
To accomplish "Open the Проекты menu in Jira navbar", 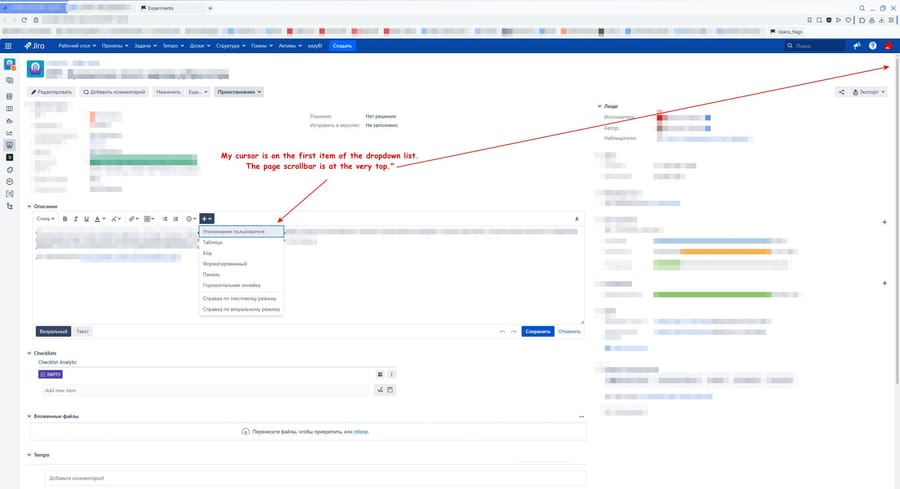I will pyautogui.click(x=111, y=46).
